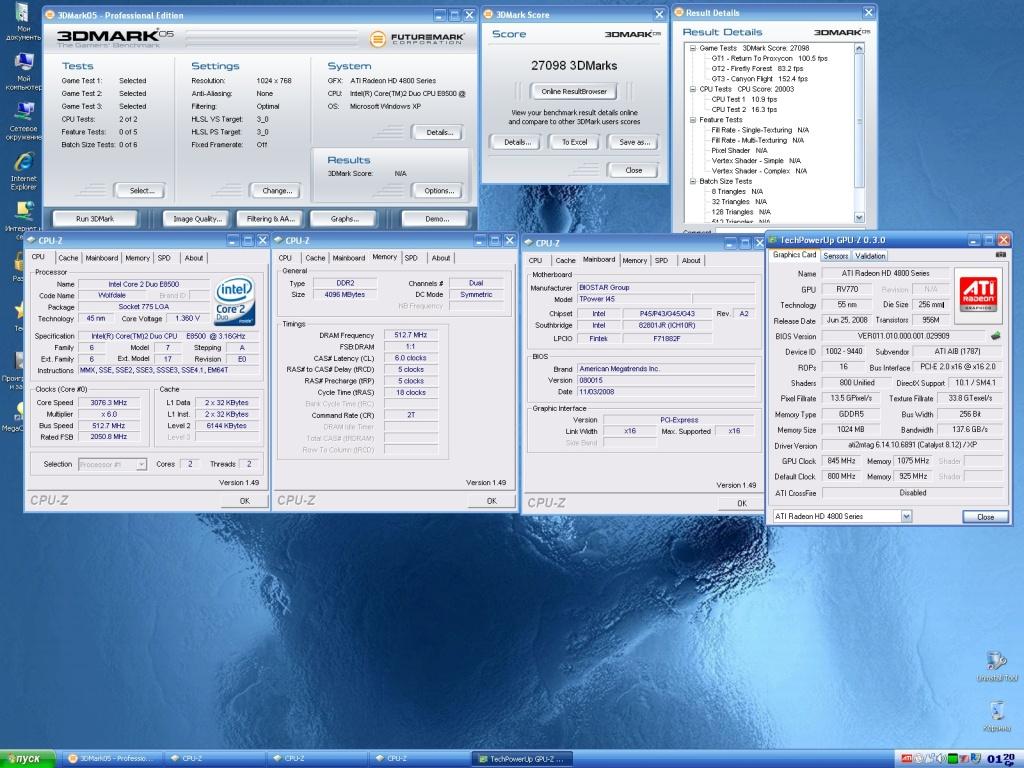
Task: Open SPD tab in the memory CPU-Z window
Action: [x=411, y=258]
